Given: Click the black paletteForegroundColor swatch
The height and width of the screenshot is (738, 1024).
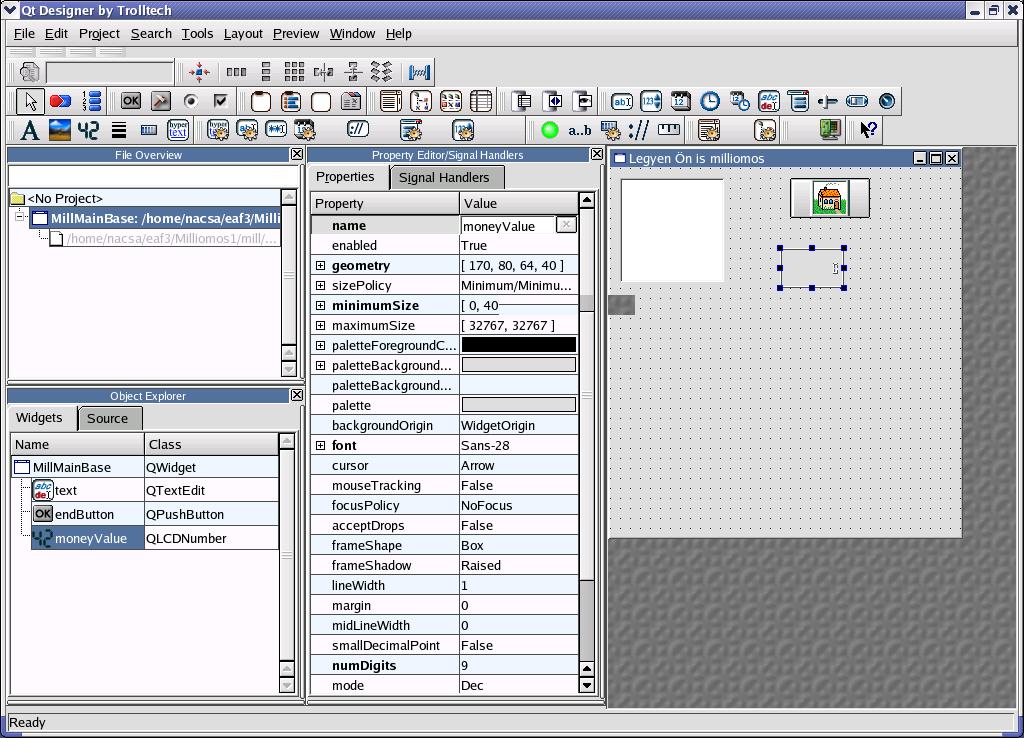Looking at the screenshot, I should (519, 345).
